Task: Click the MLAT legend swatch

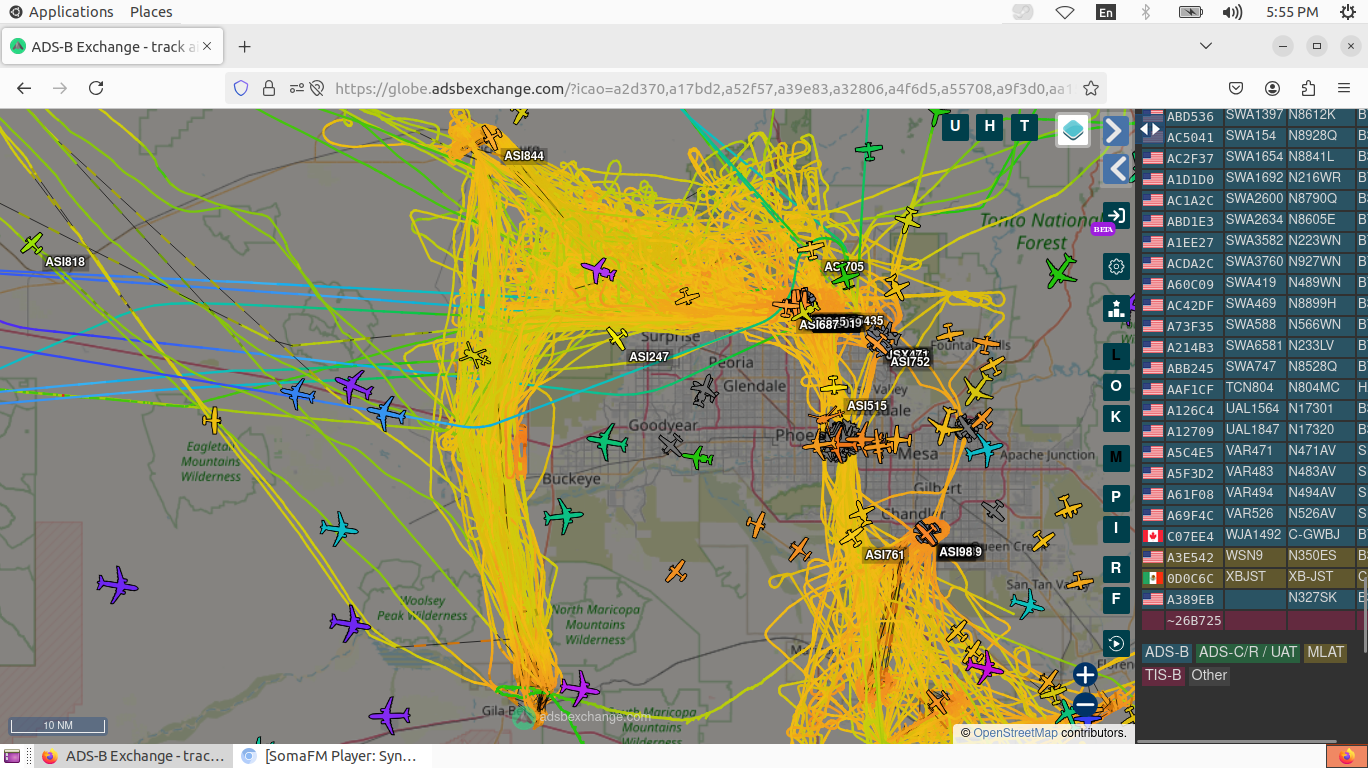Action: pos(1325,652)
